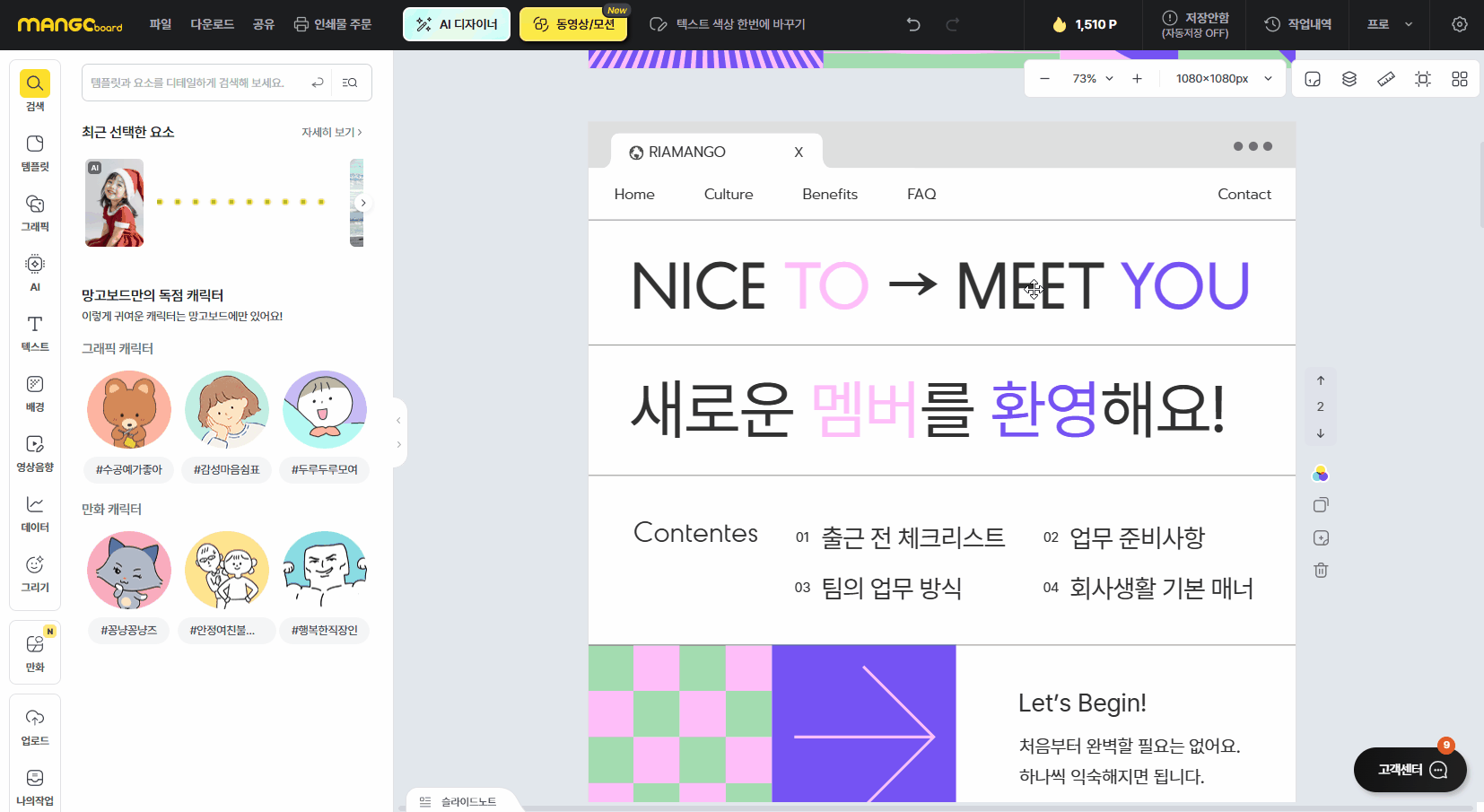
Task: Collapse the left side panel handle
Action: [x=398, y=420]
